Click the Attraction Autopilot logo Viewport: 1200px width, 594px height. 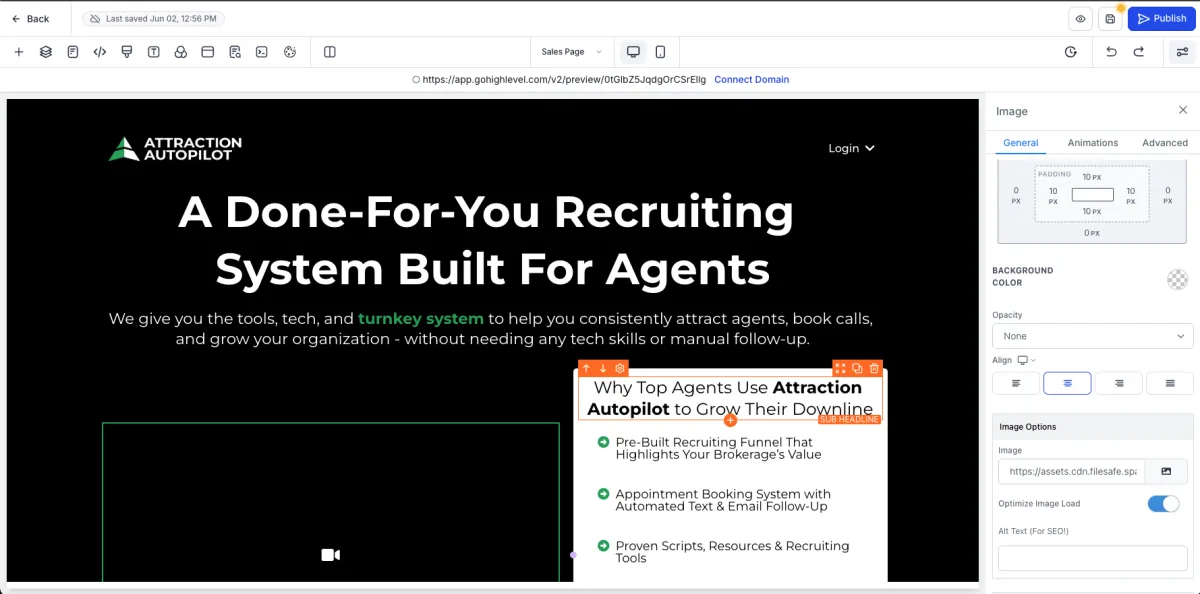[176, 149]
